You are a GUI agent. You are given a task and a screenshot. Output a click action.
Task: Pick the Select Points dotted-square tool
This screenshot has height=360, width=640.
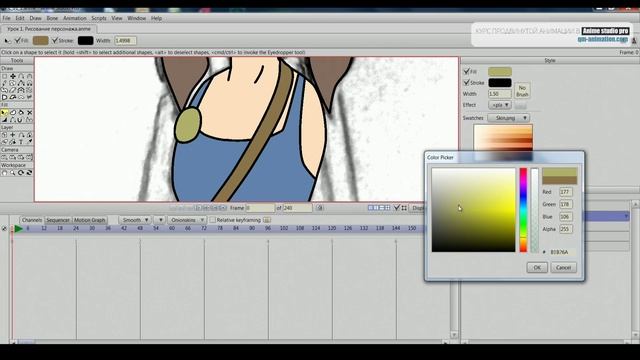4,76
